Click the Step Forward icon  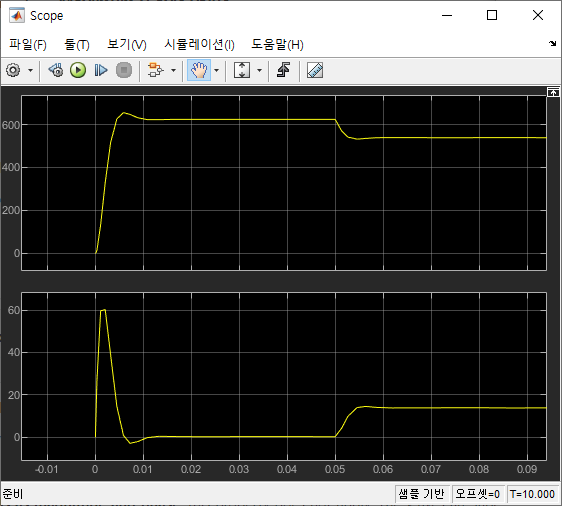click(101, 70)
